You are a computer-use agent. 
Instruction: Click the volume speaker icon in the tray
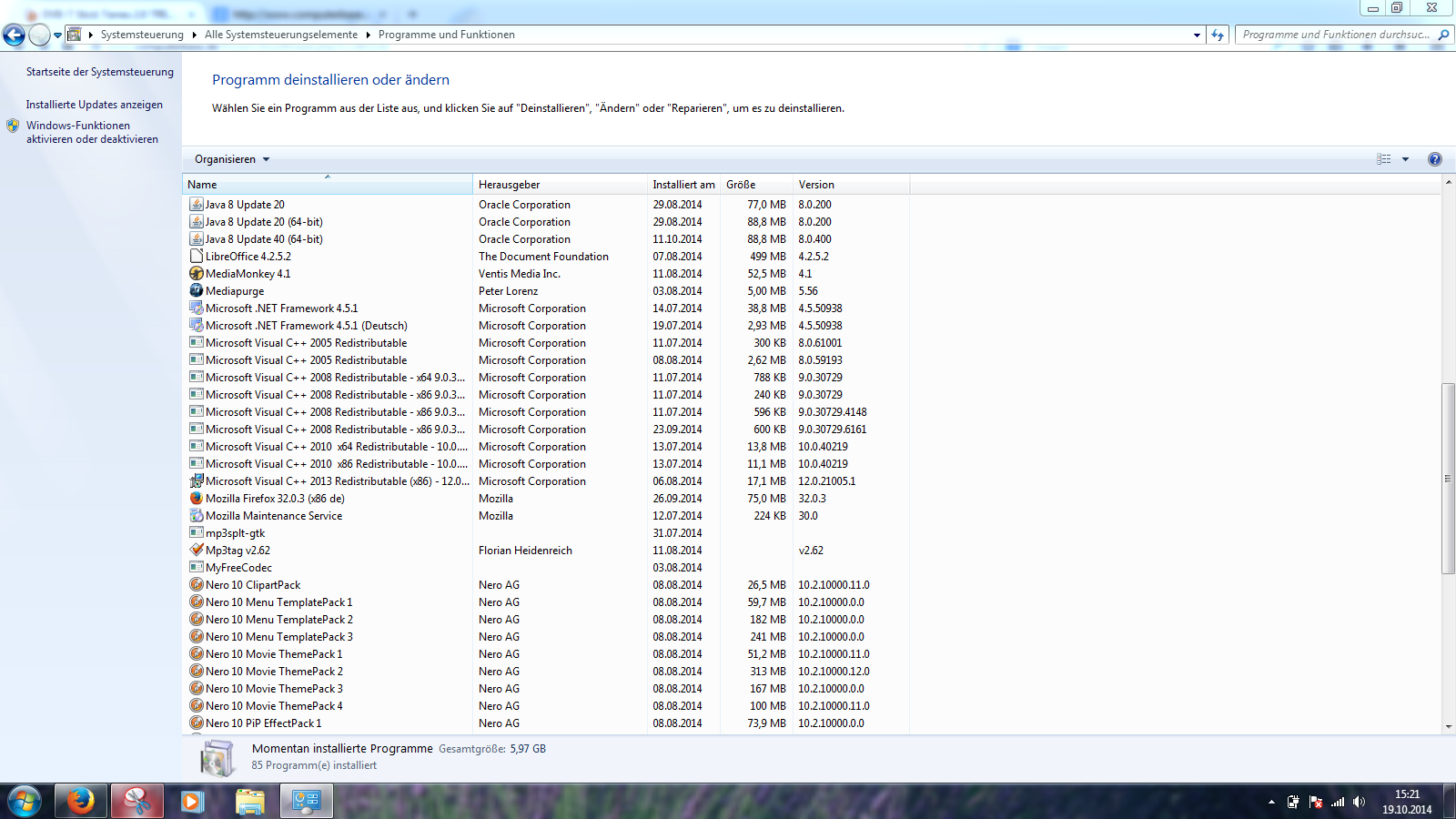point(1360,802)
